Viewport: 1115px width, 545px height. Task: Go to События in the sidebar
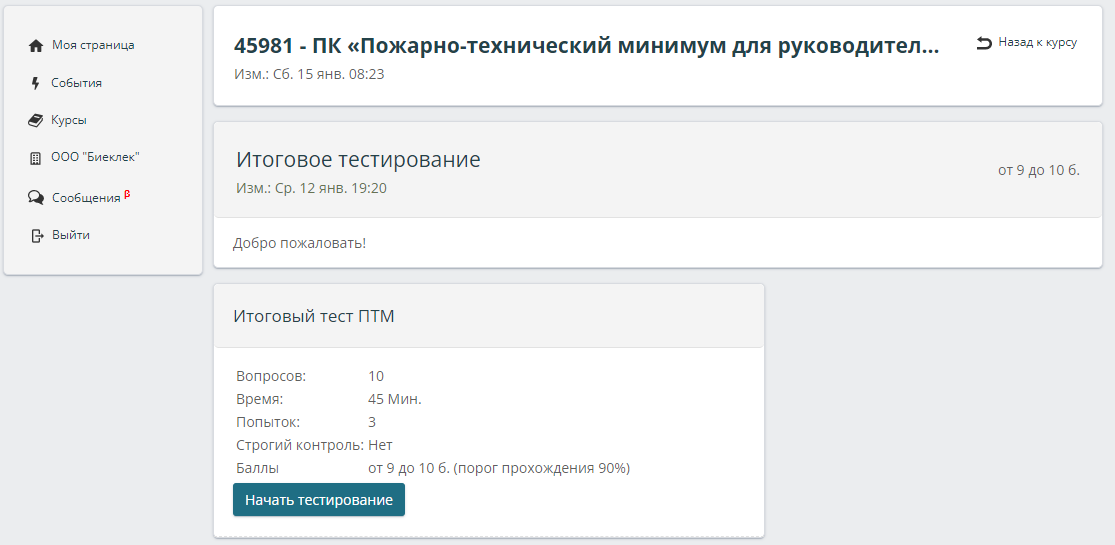pyautogui.click(x=76, y=83)
